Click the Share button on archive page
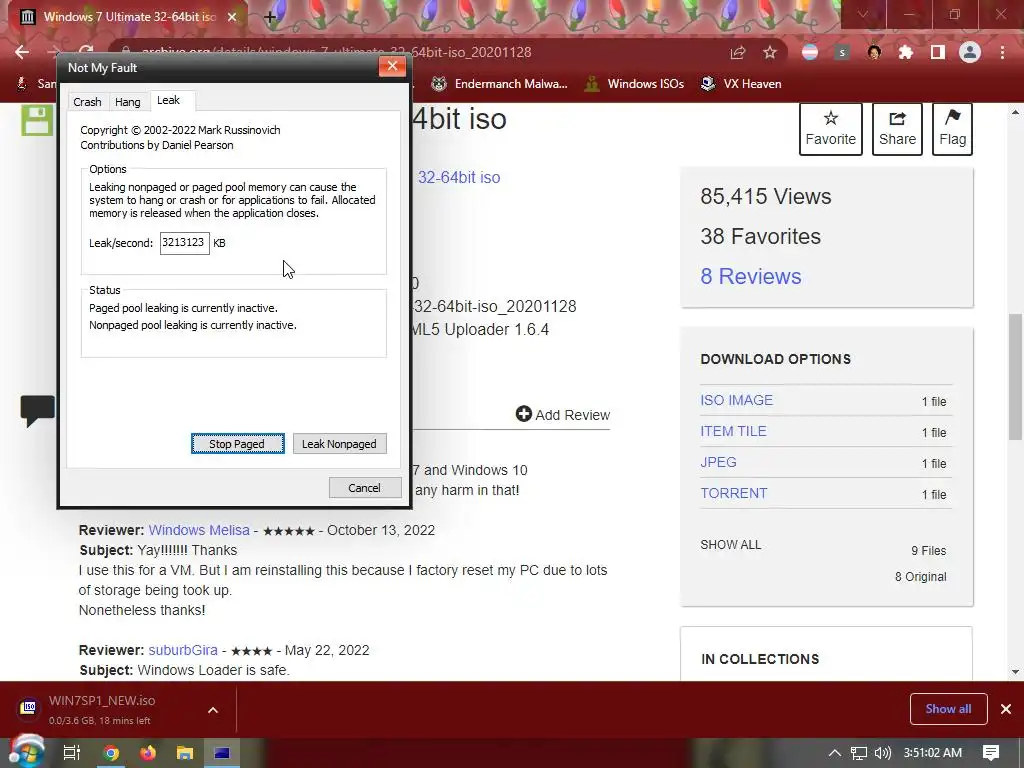The height and width of the screenshot is (768, 1024). click(897, 129)
